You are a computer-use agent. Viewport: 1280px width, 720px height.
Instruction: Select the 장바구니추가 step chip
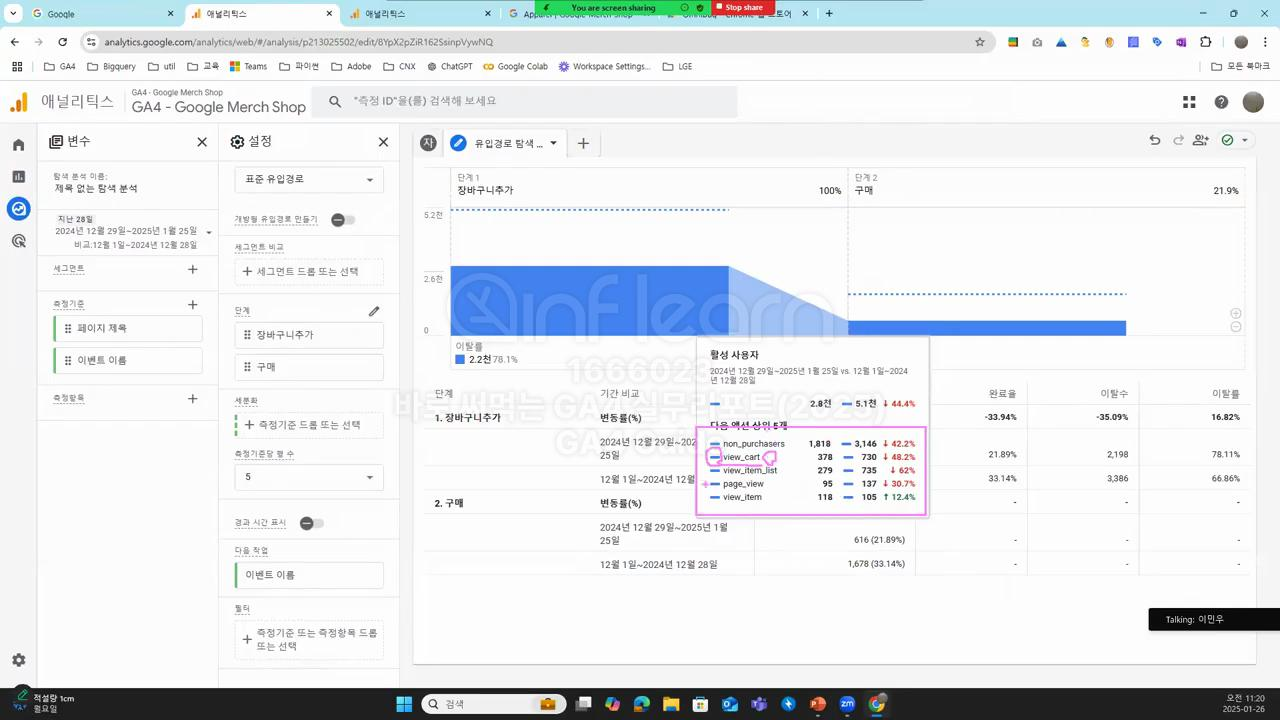pos(309,335)
